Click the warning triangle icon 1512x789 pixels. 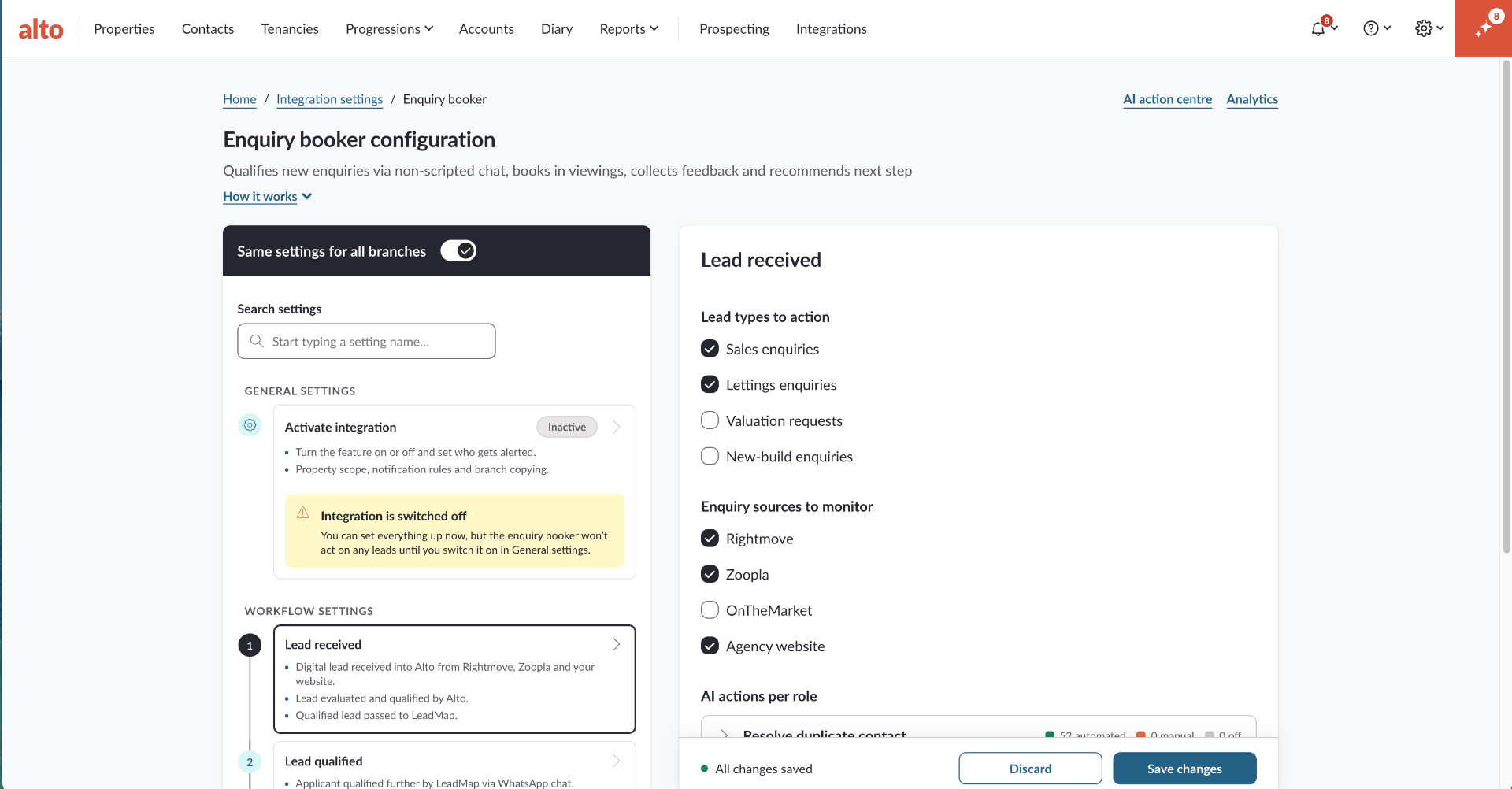coord(303,513)
